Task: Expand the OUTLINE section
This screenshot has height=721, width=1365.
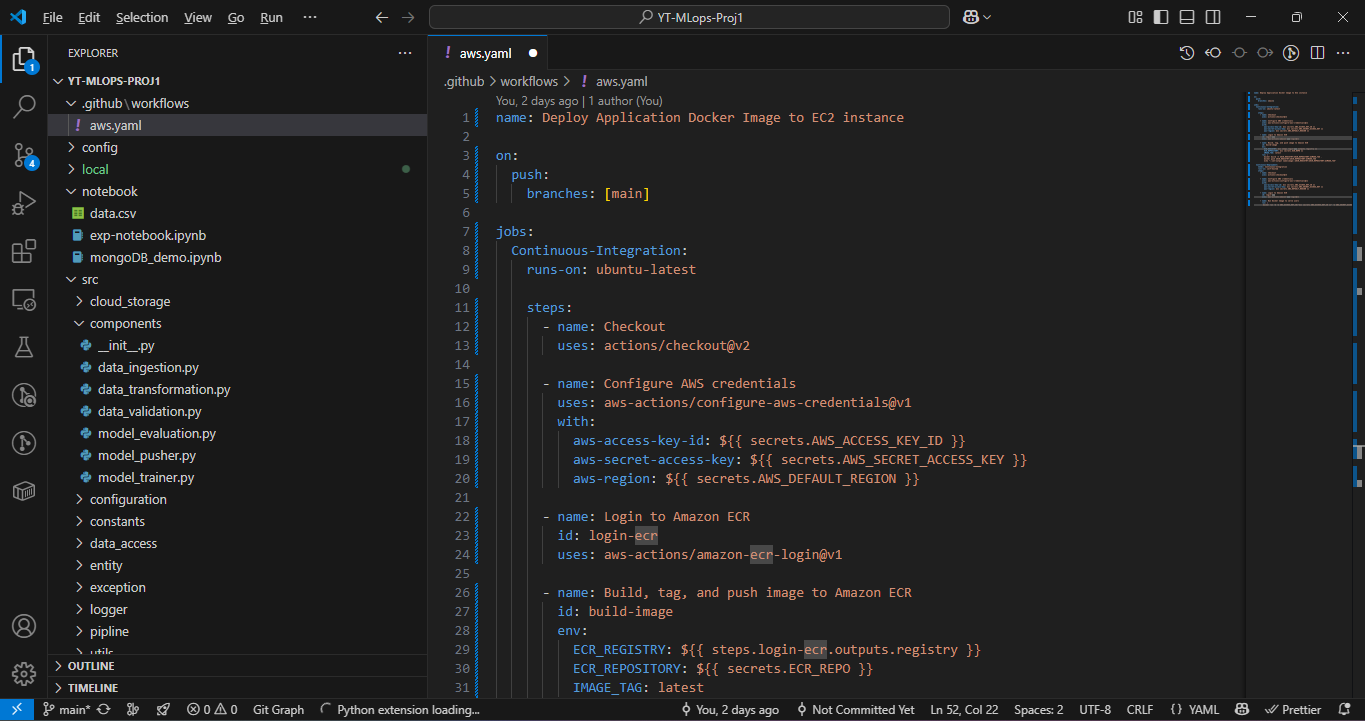Action: click(x=91, y=666)
